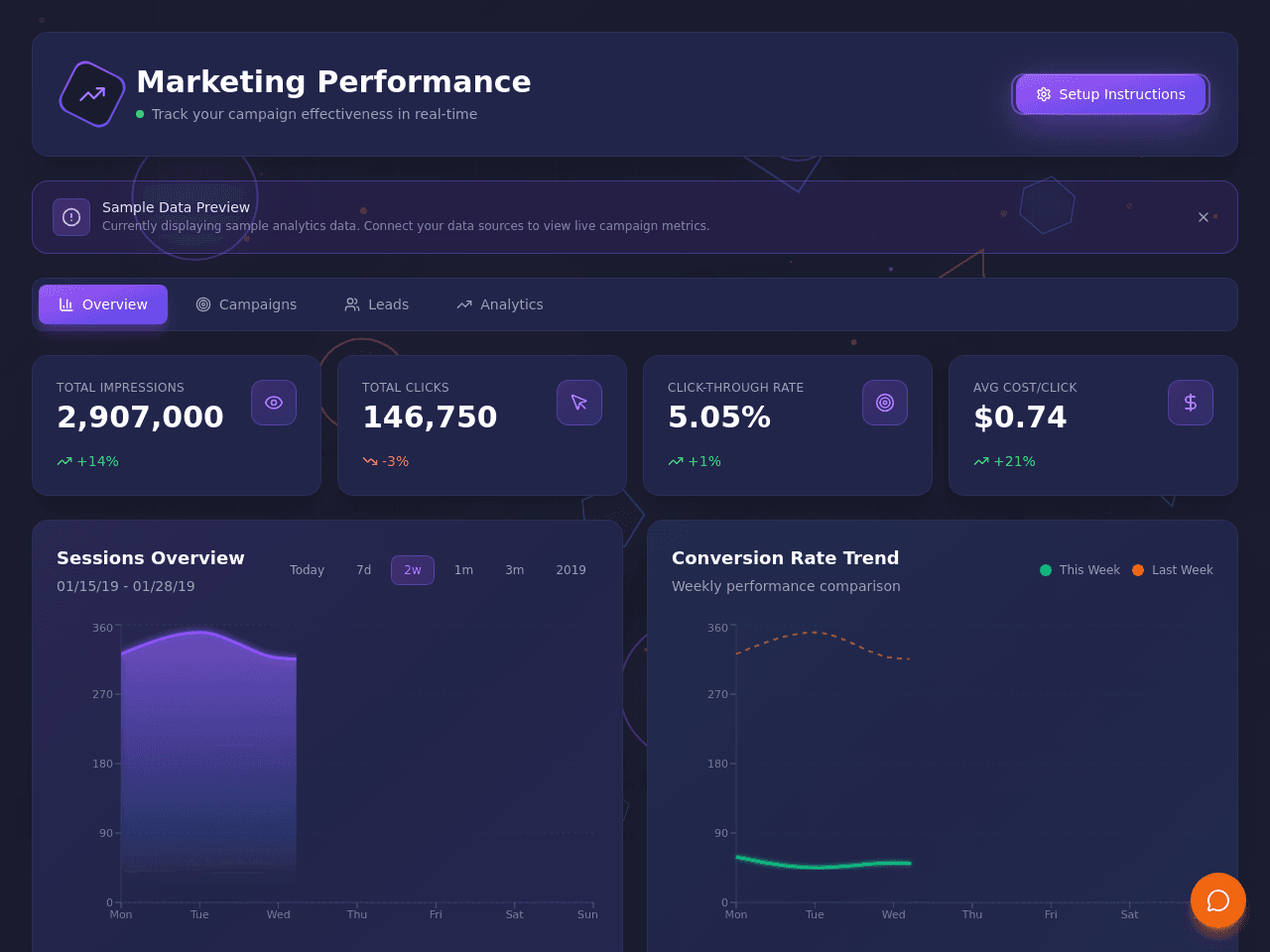Click the Marketing Performance trend logo icon
Image resolution: width=1270 pixels, height=952 pixels.
point(92,94)
